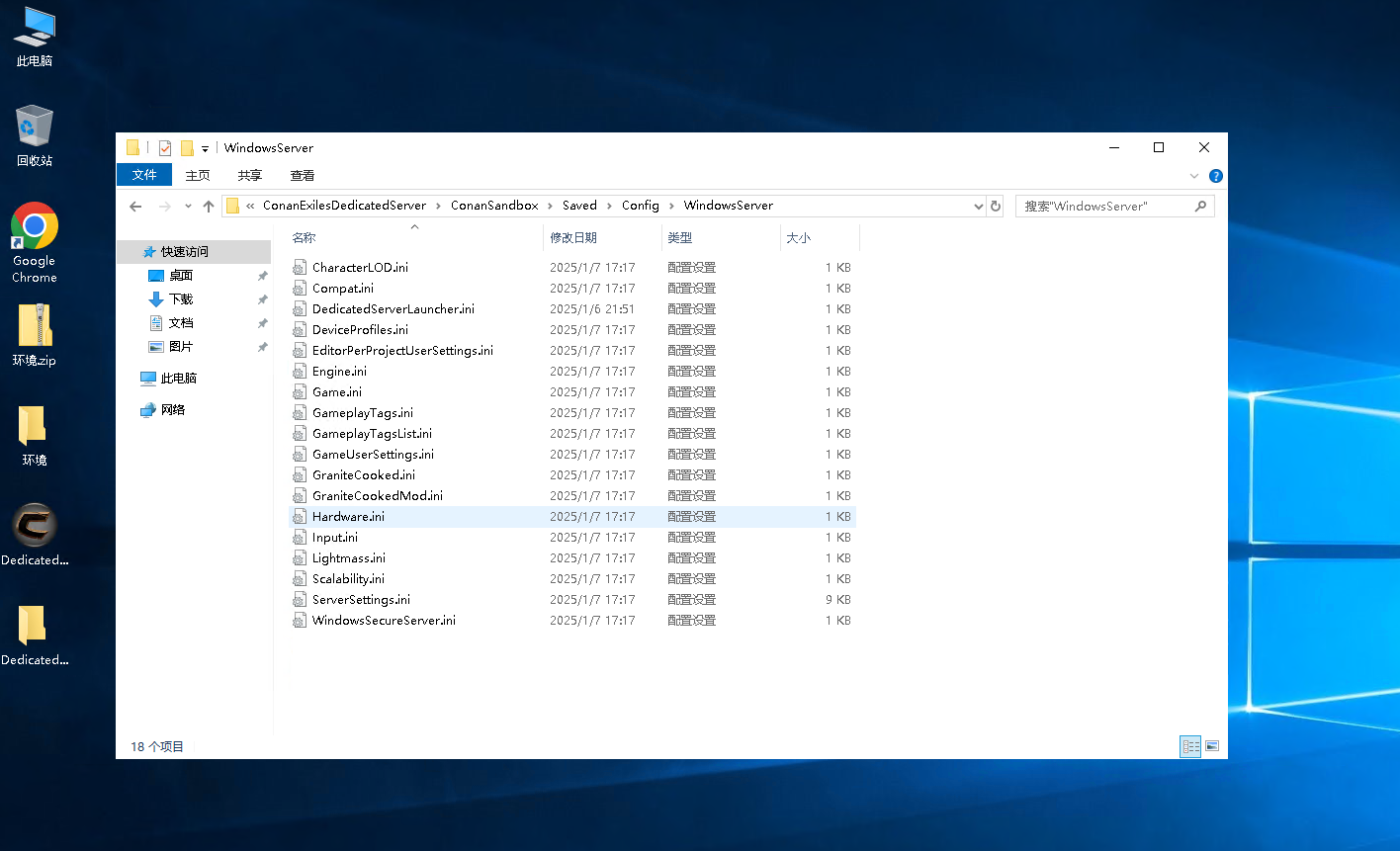This screenshot has width=1400, height=851.
Task: Open the Help question mark icon
Action: [1216, 176]
